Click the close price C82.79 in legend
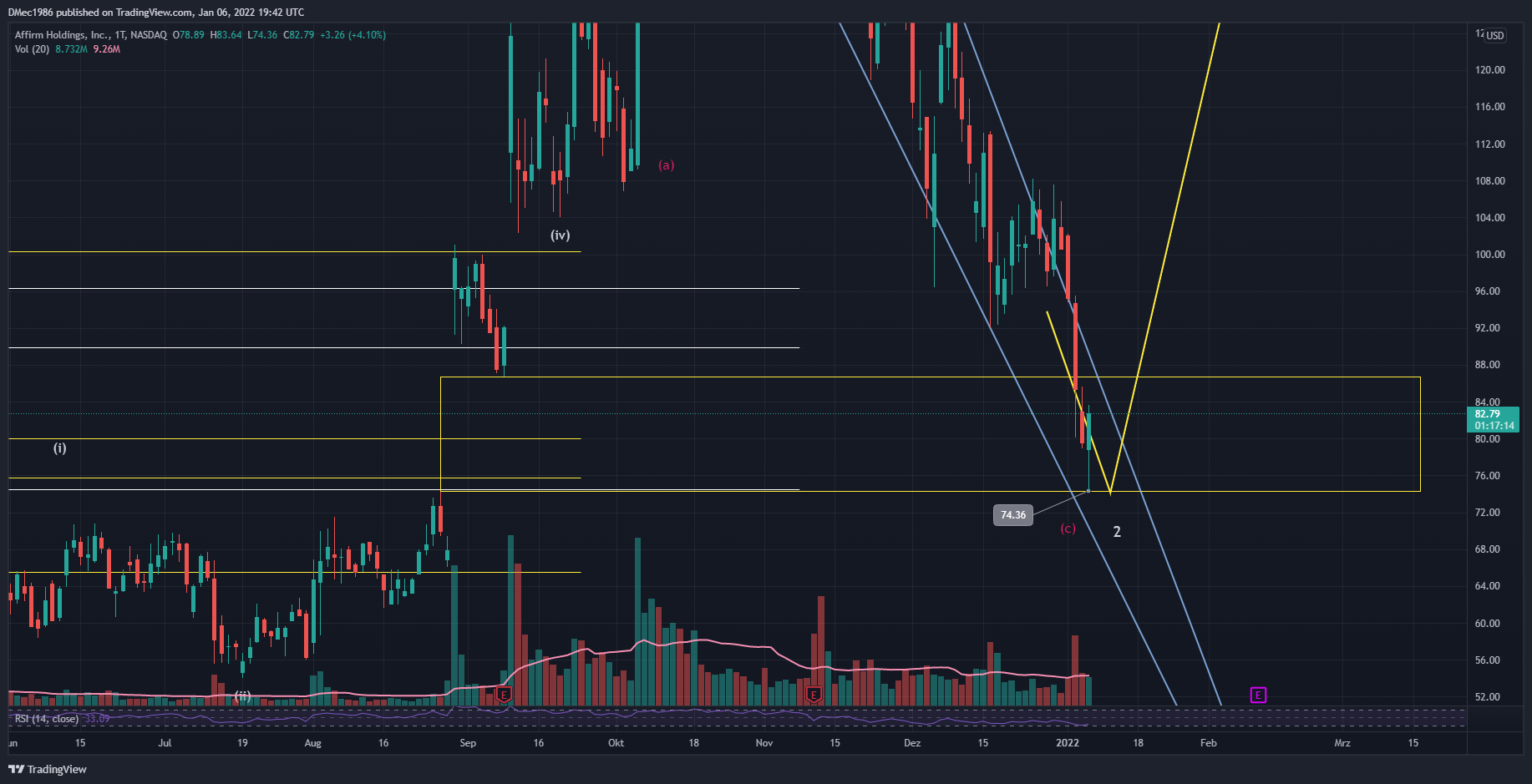This screenshot has width=1532, height=784. tap(299, 35)
